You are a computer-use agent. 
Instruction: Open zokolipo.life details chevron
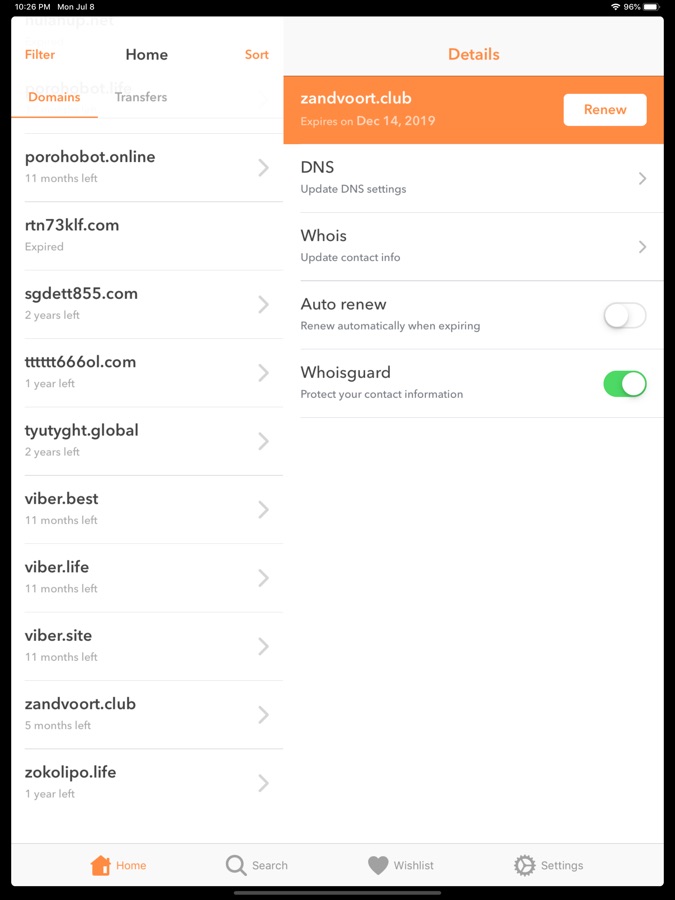click(263, 783)
